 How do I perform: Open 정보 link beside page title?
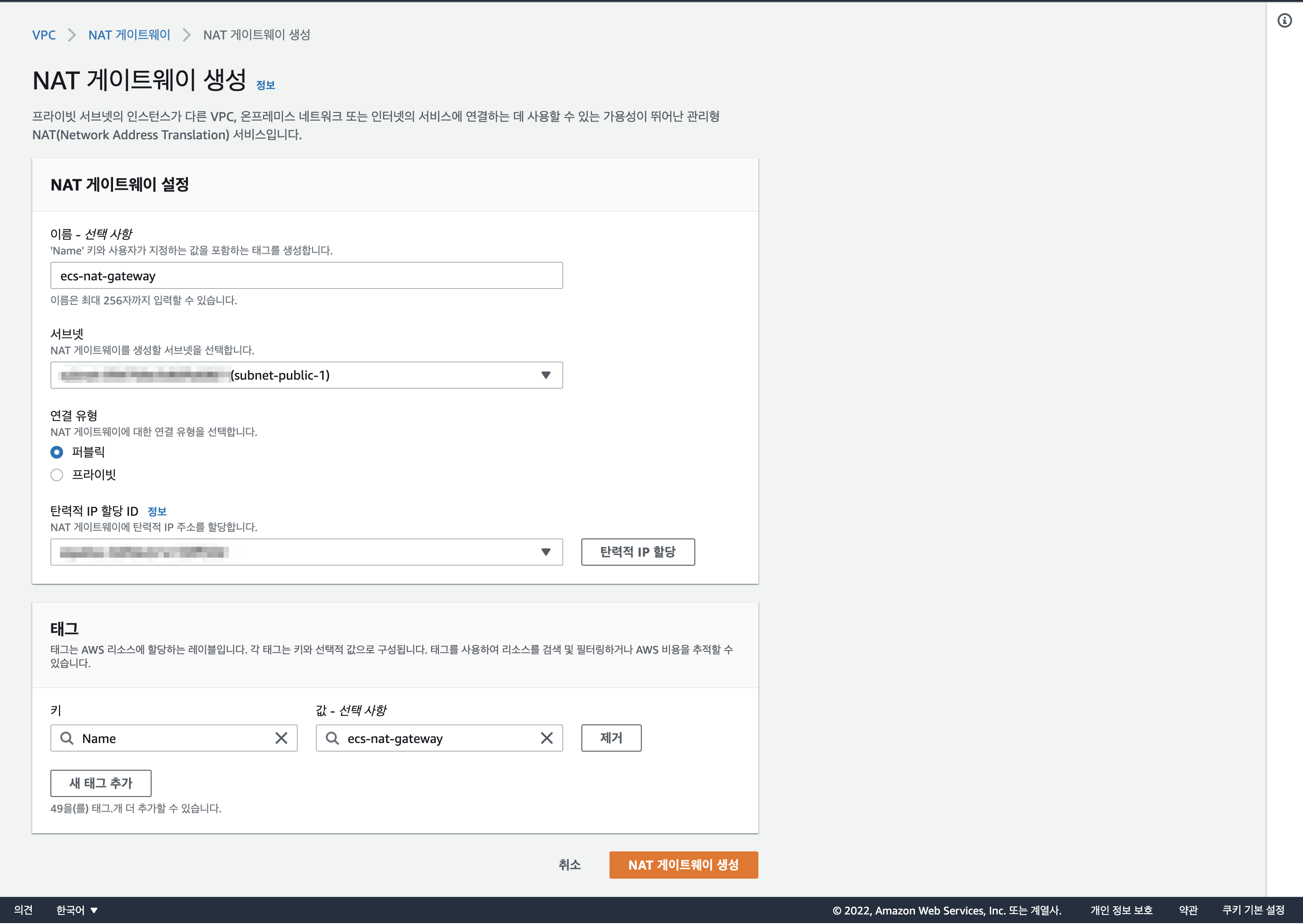[265, 85]
